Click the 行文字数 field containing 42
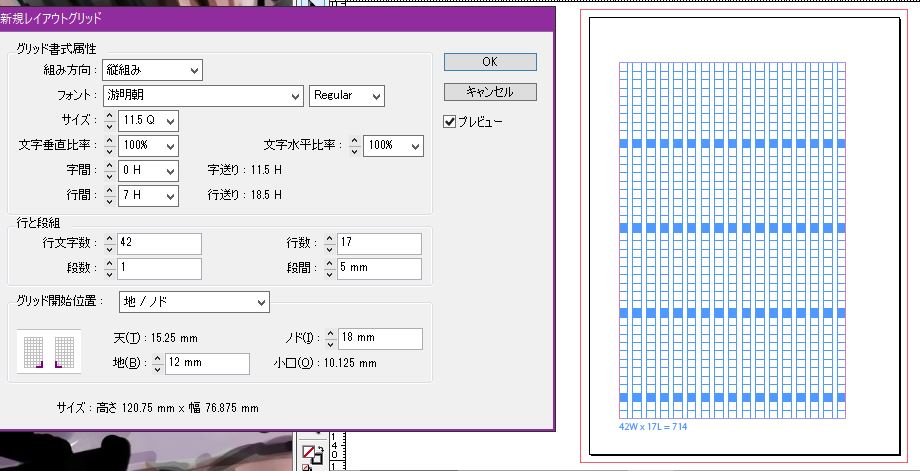Image resolution: width=920 pixels, height=471 pixels. (x=160, y=243)
